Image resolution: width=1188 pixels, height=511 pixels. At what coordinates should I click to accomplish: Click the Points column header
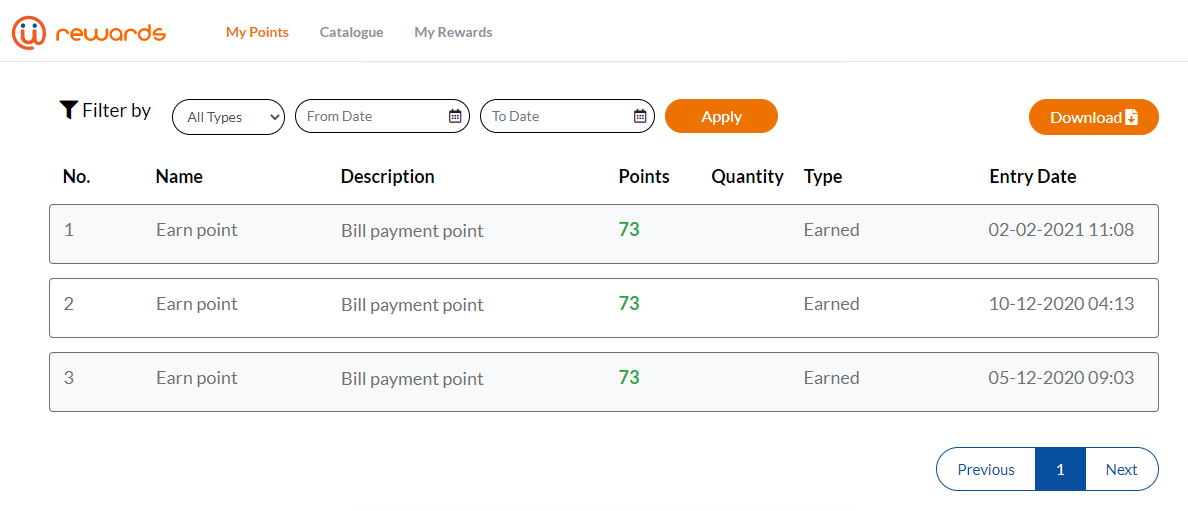click(x=644, y=177)
